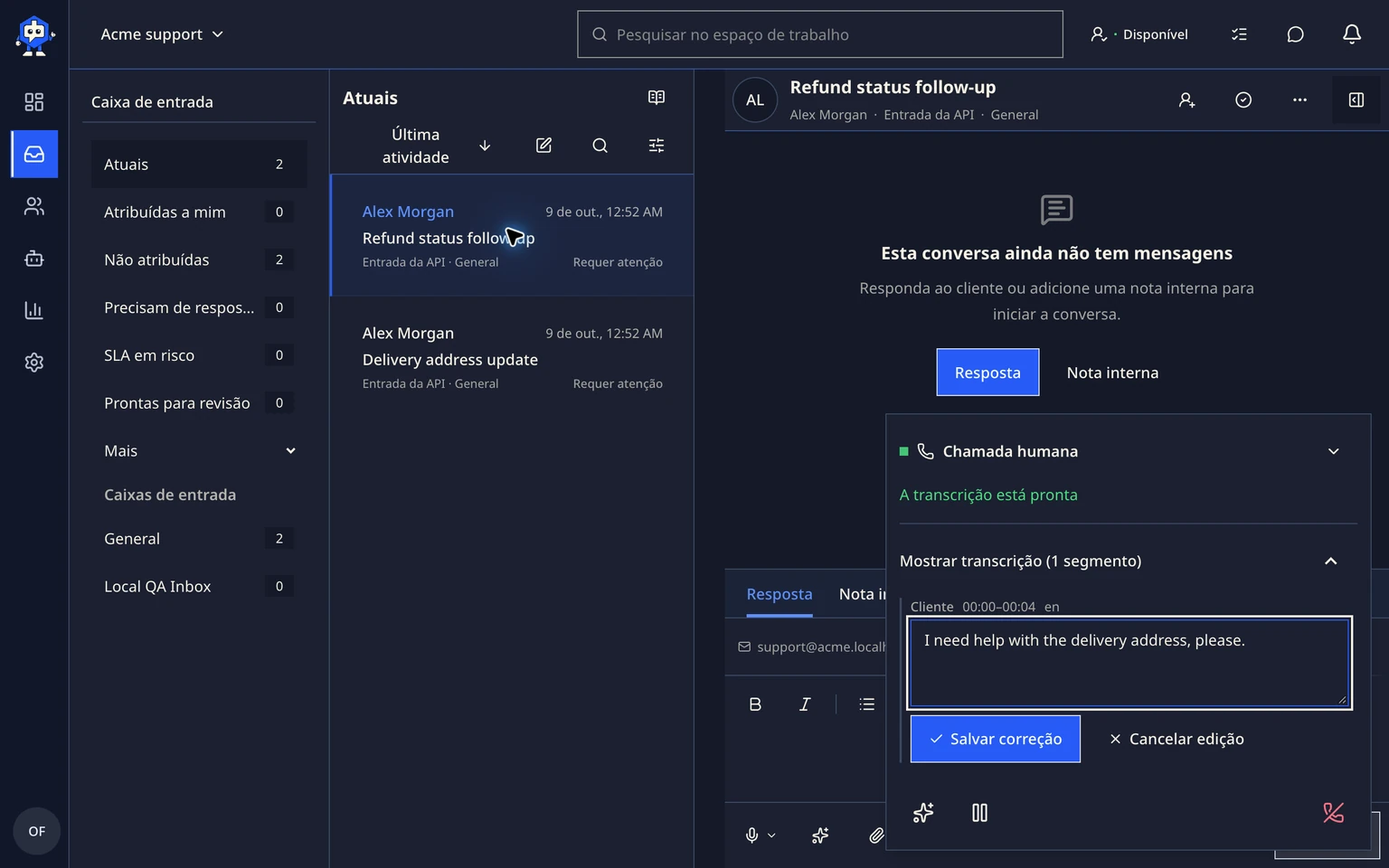Viewport: 1389px width, 868px height.
Task: Click the book icon beside Atuais heading
Action: click(x=657, y=98)
